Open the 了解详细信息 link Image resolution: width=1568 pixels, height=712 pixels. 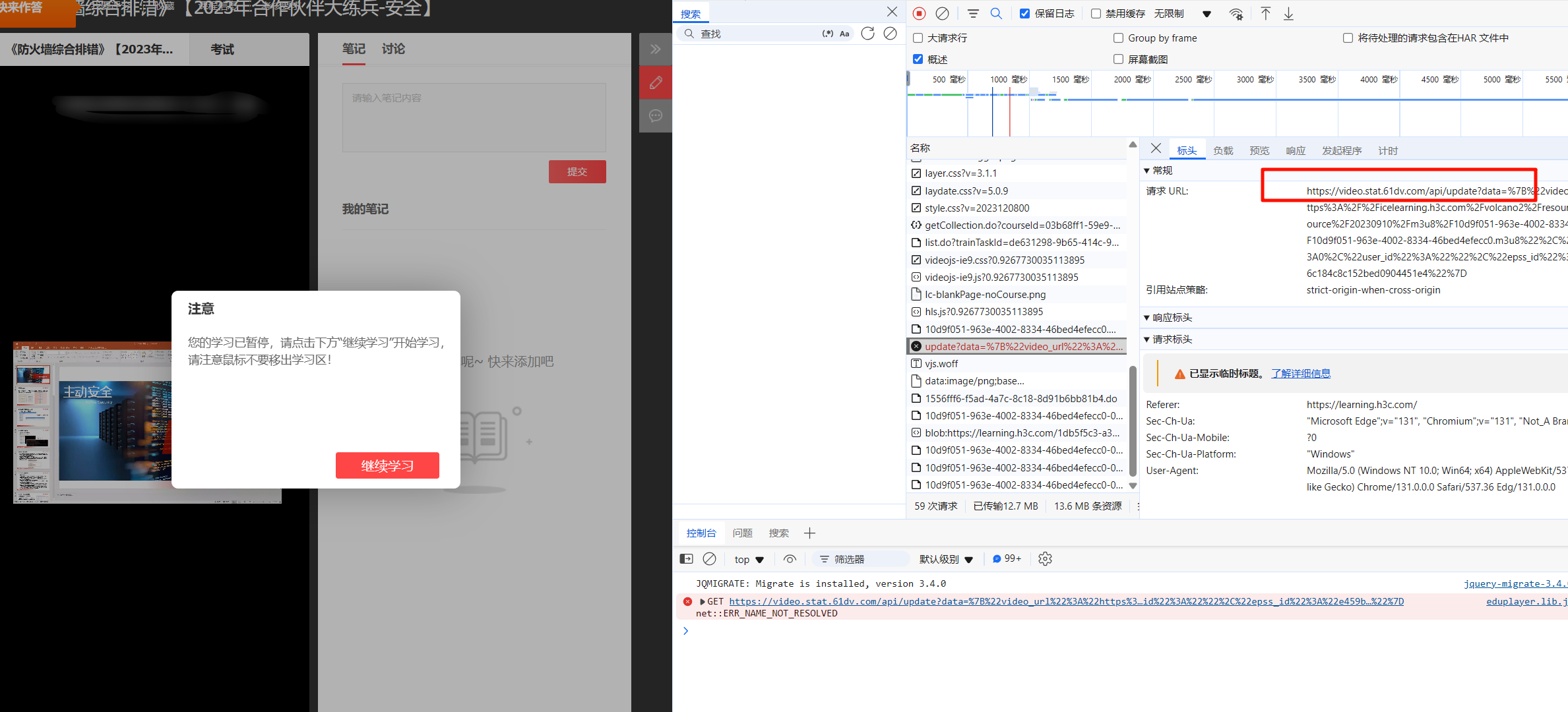(x=1300, y=373)
